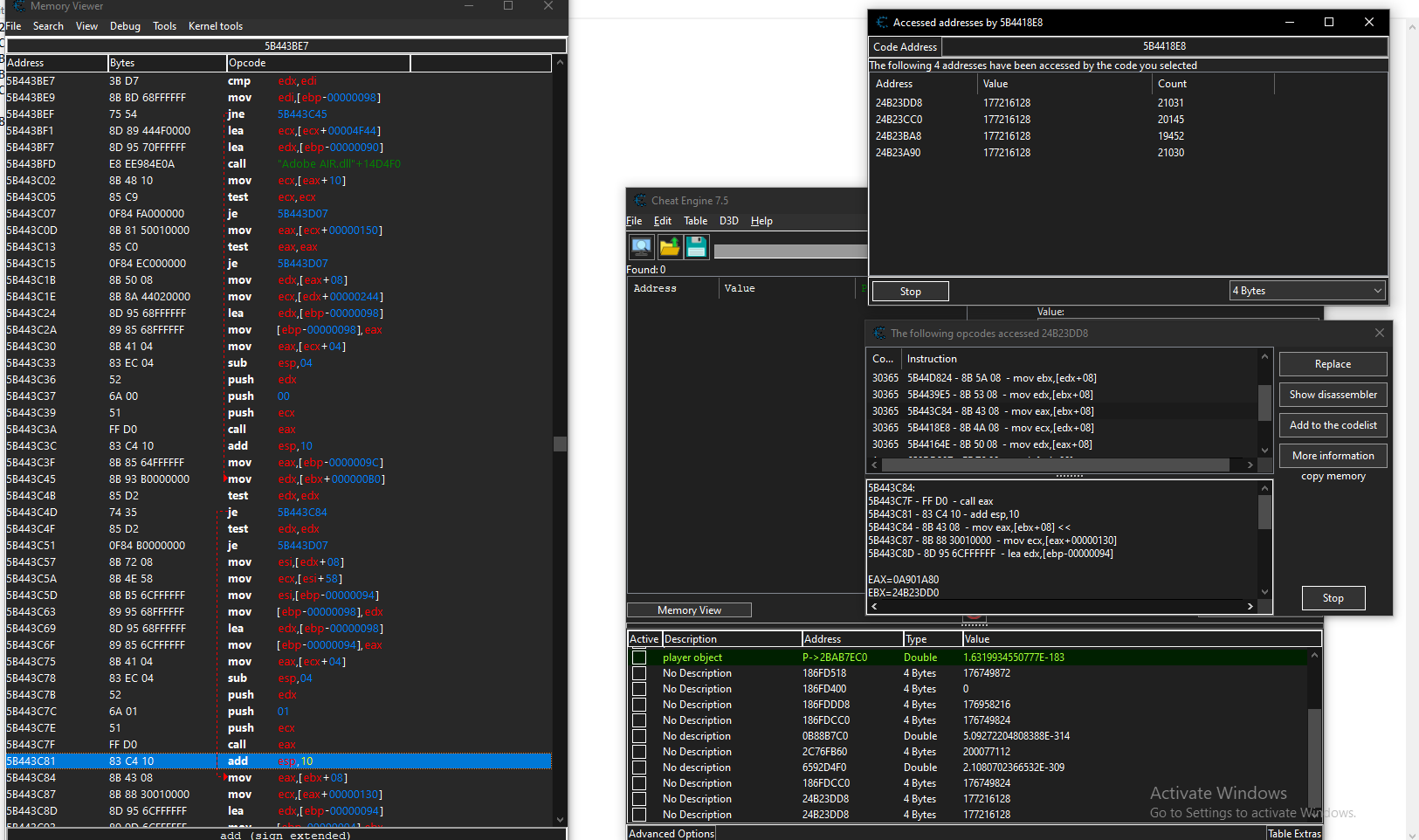Viewport: 1419px width, 840px height.
Task: Click Show disassembler button
Action: point(1333,395)
